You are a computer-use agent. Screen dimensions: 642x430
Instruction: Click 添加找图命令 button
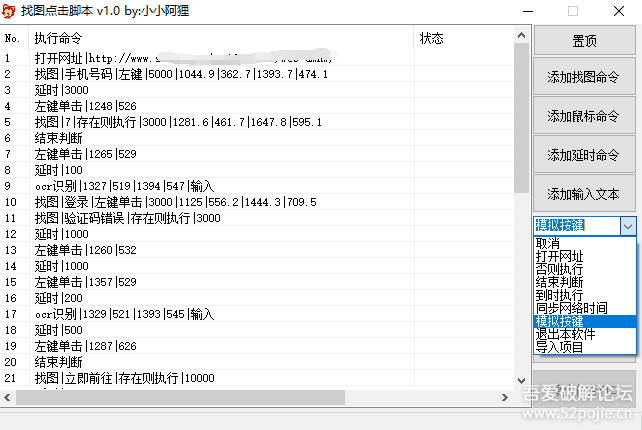[584, 77]
